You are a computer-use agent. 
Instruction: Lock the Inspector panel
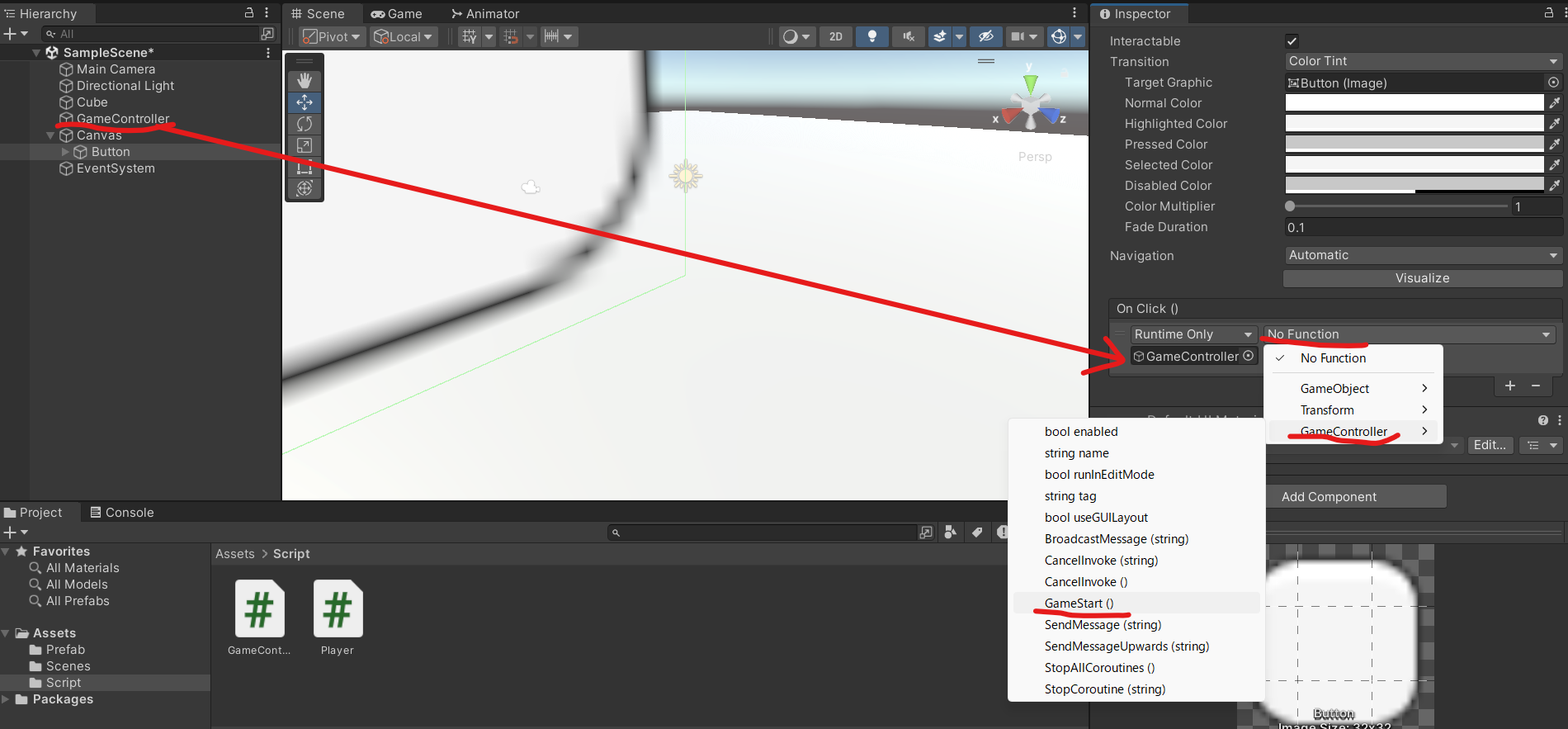pyautogui.click(x=1549, y=13)
